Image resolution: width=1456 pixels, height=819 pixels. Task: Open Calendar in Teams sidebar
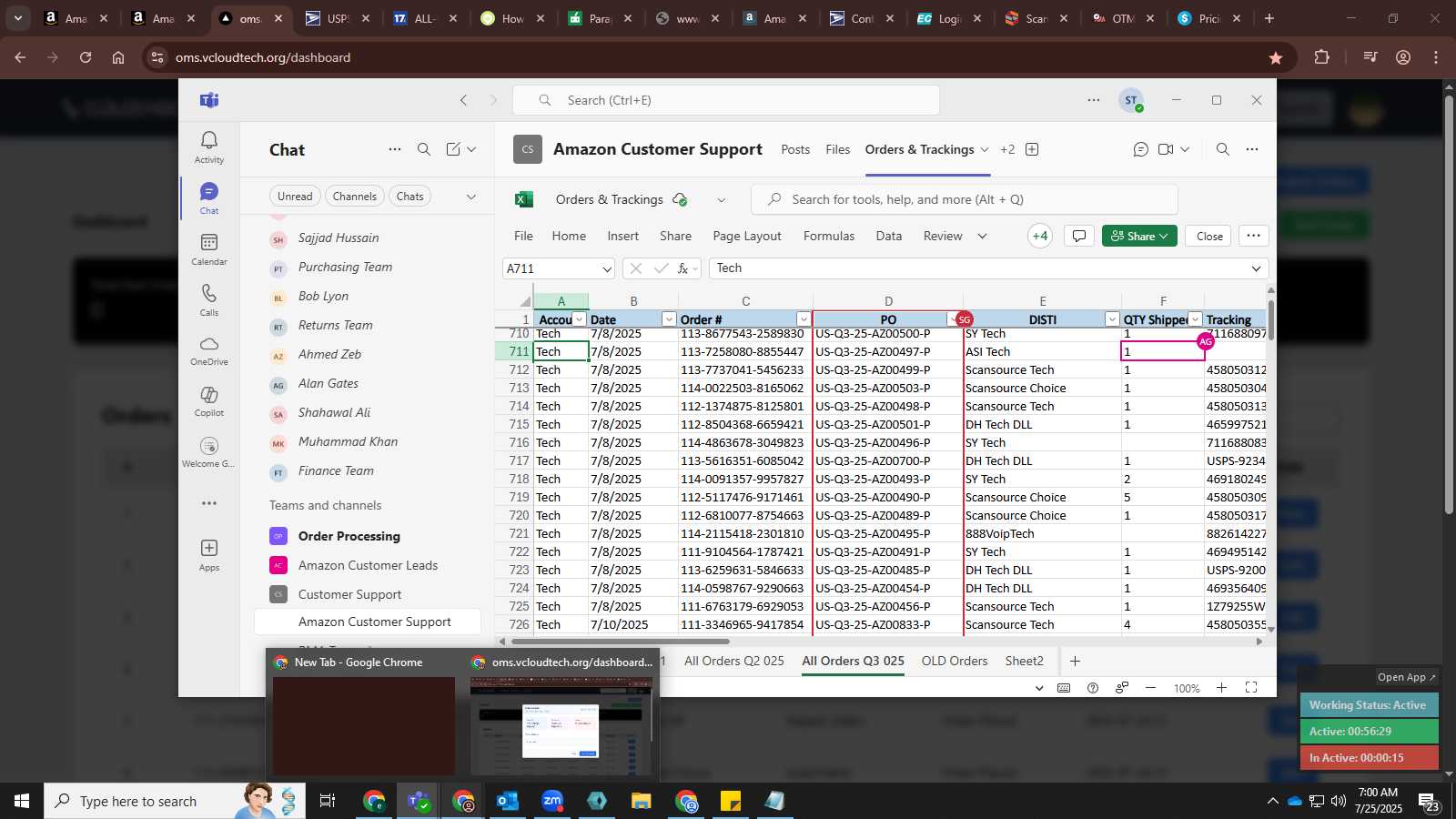coord(209,248)
